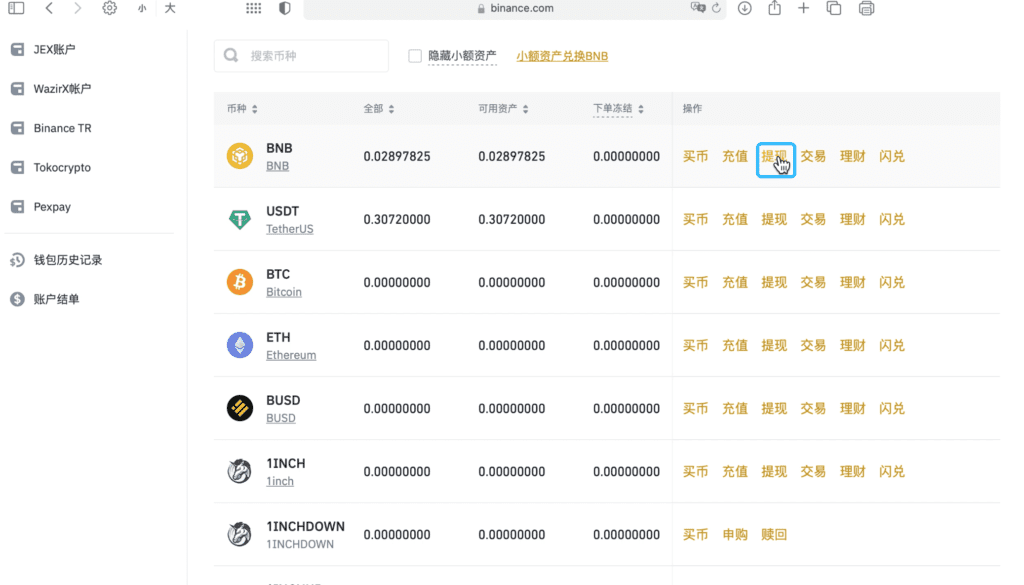Screen dimensions: 1024x585
Task: Click the magnifier icon in coin search
Action: pos(231,55)
